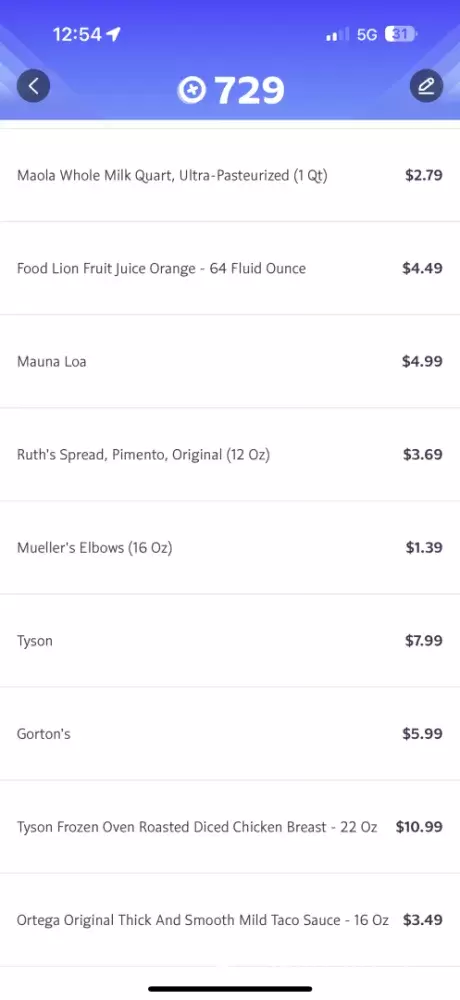Tap the location arrow in status bar

[x=114, y=34]
